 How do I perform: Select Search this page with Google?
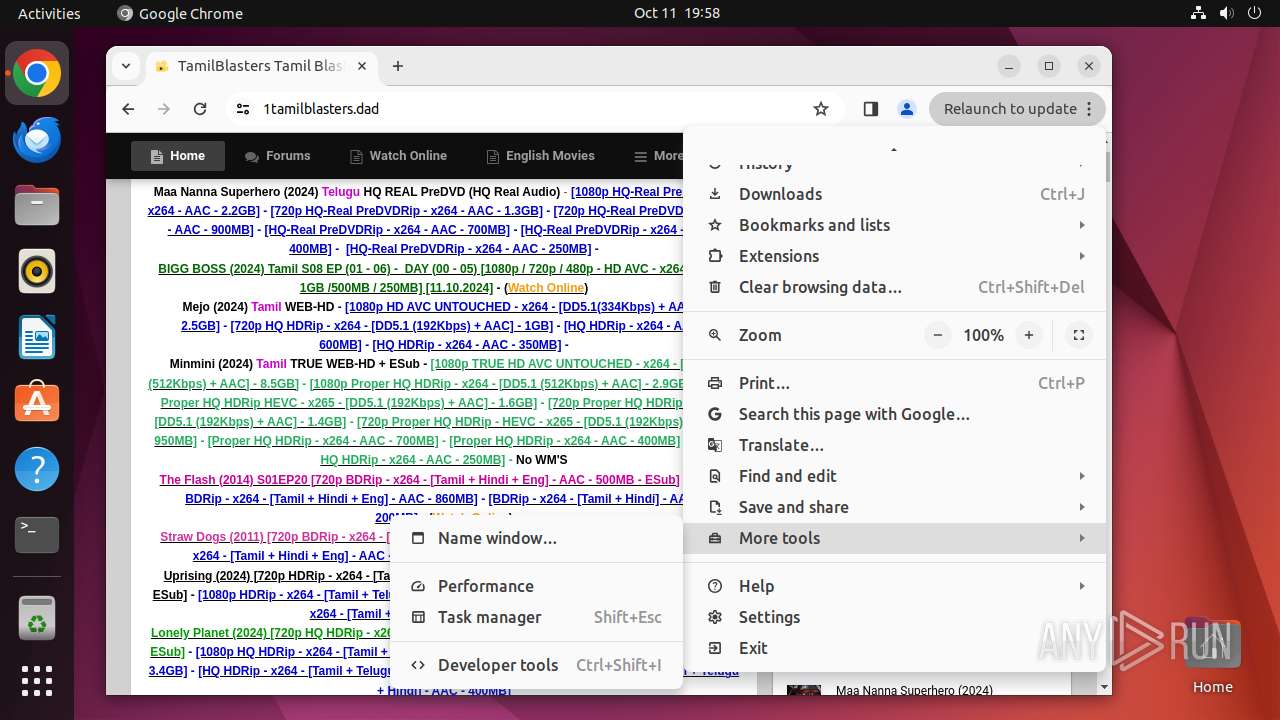[895, 414]
